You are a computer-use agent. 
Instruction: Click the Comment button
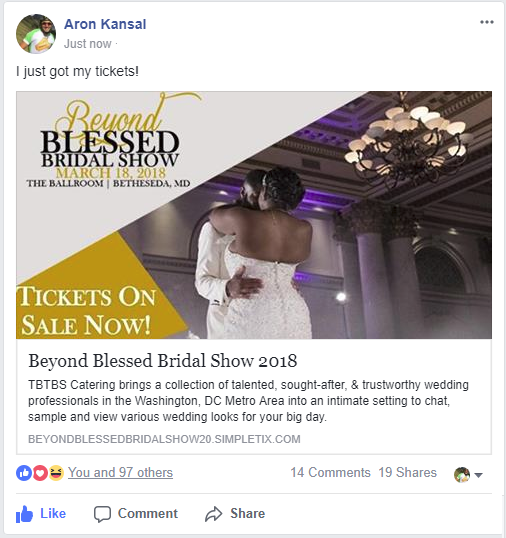[136, 514]
